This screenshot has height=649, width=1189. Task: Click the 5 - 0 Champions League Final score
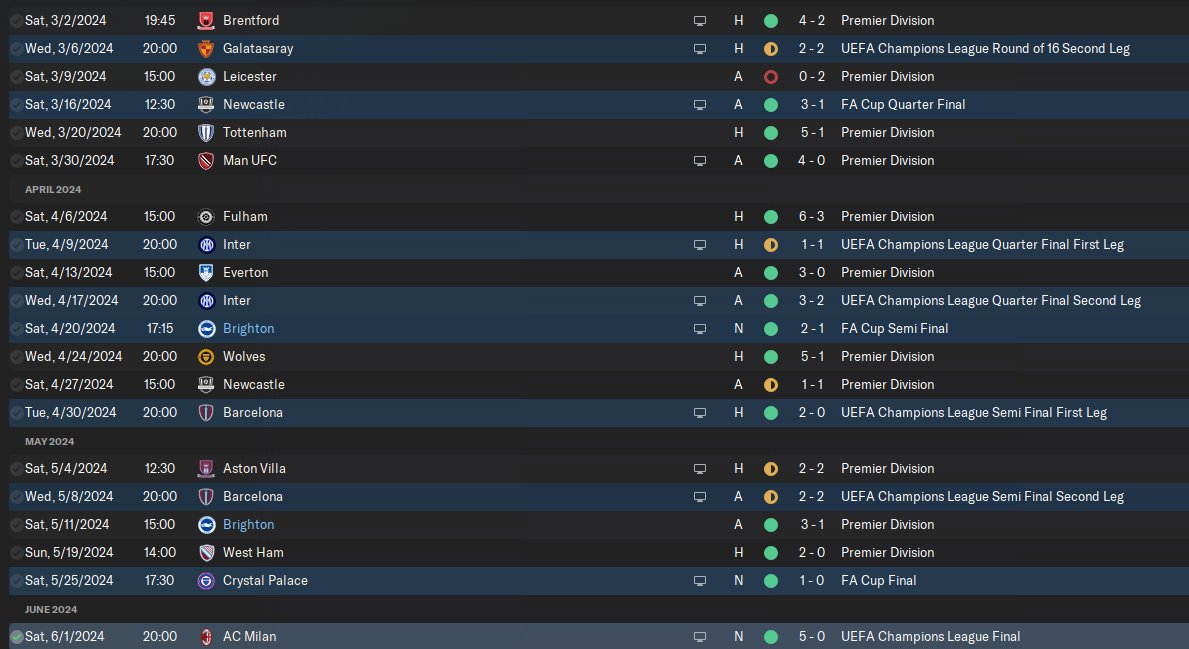coord(811,637)
